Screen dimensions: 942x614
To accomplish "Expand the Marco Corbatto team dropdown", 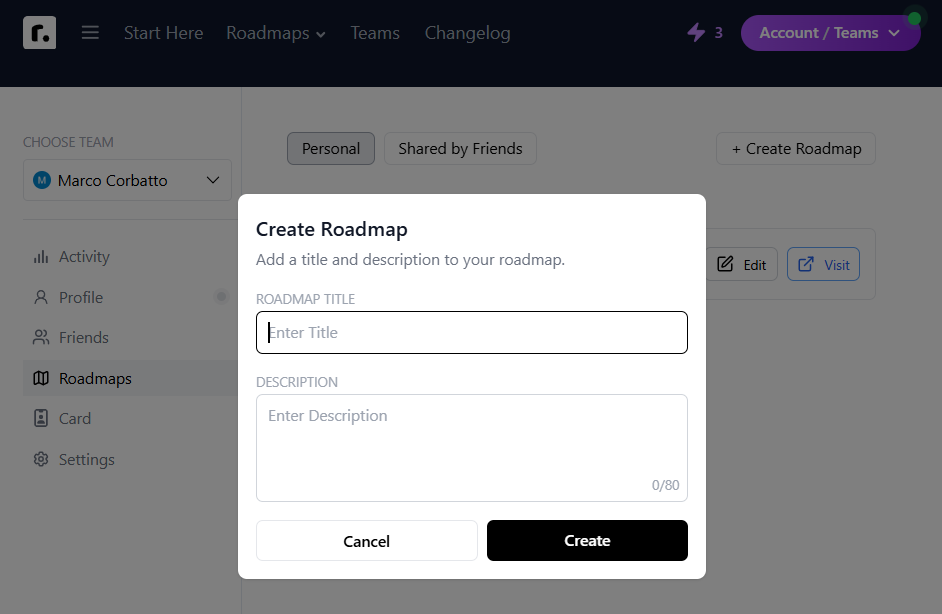I will [127, 180].
